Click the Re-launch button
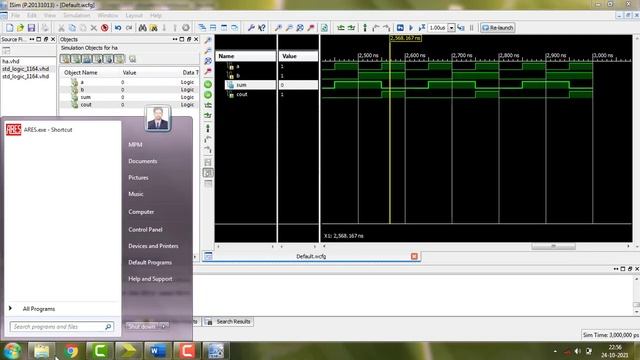640x360 pixels. pyautogui.click(x=498, y=28)
